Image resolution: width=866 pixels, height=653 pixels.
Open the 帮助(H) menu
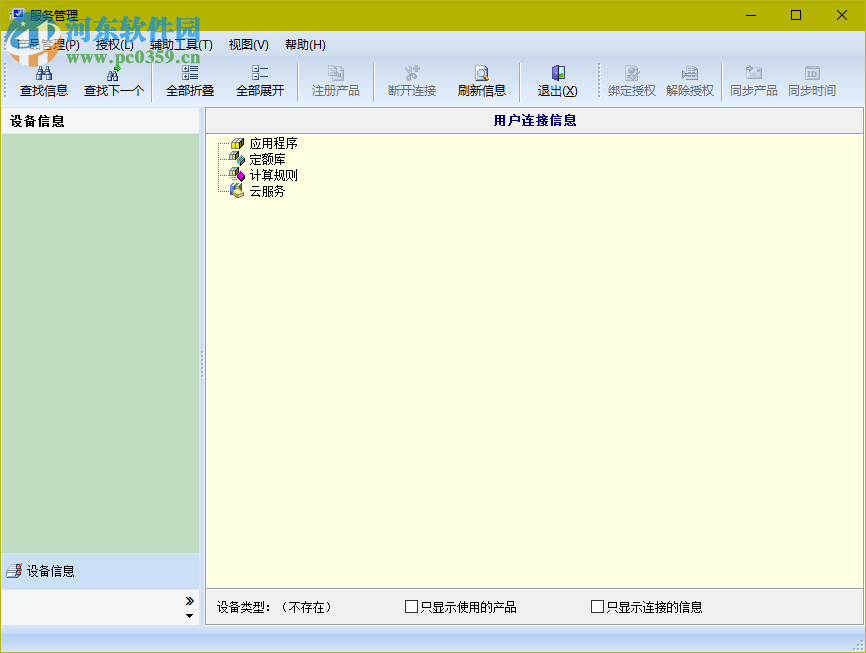click(x=305, y=45)
